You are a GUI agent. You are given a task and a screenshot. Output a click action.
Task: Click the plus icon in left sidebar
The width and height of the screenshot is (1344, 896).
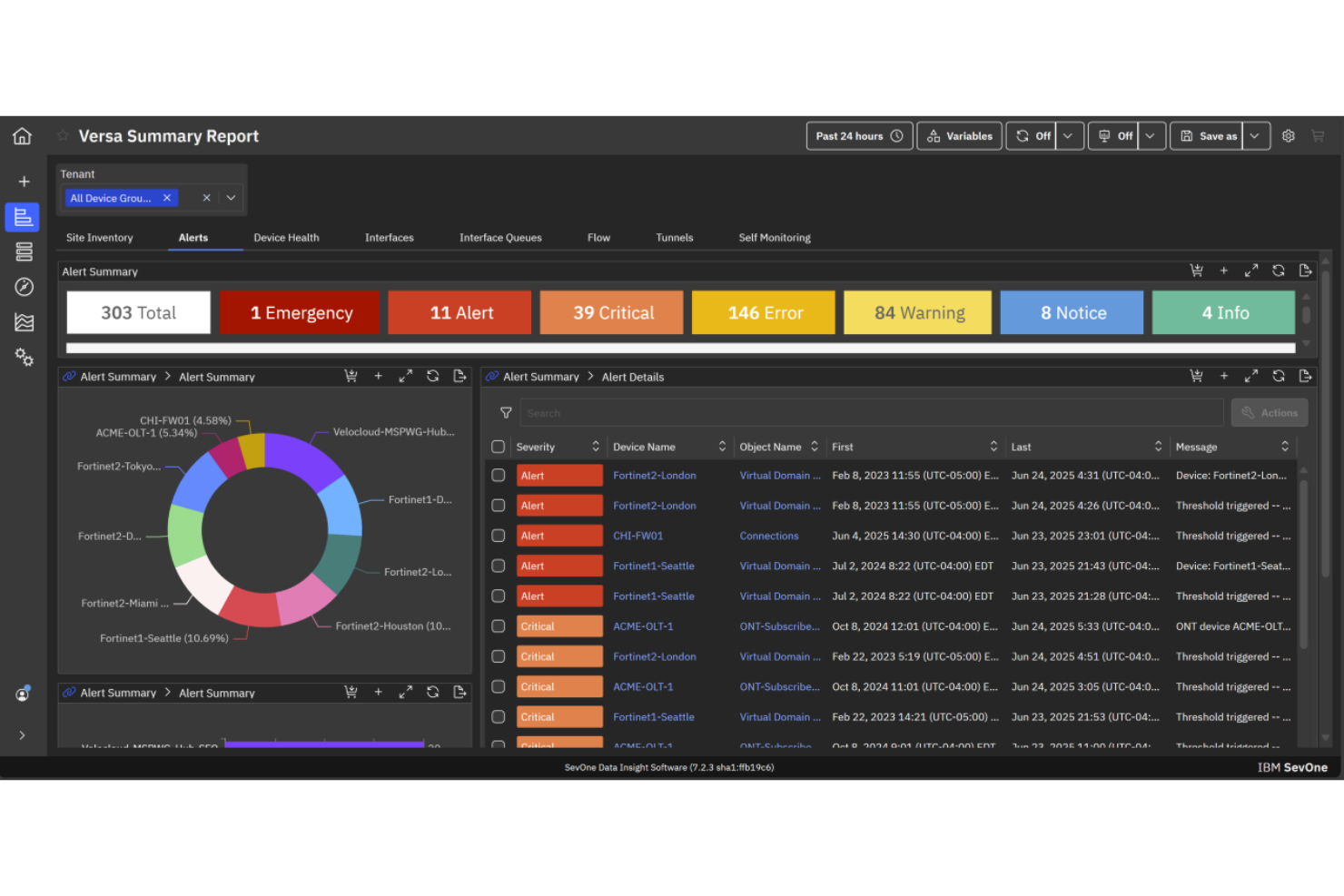(24, 182)
